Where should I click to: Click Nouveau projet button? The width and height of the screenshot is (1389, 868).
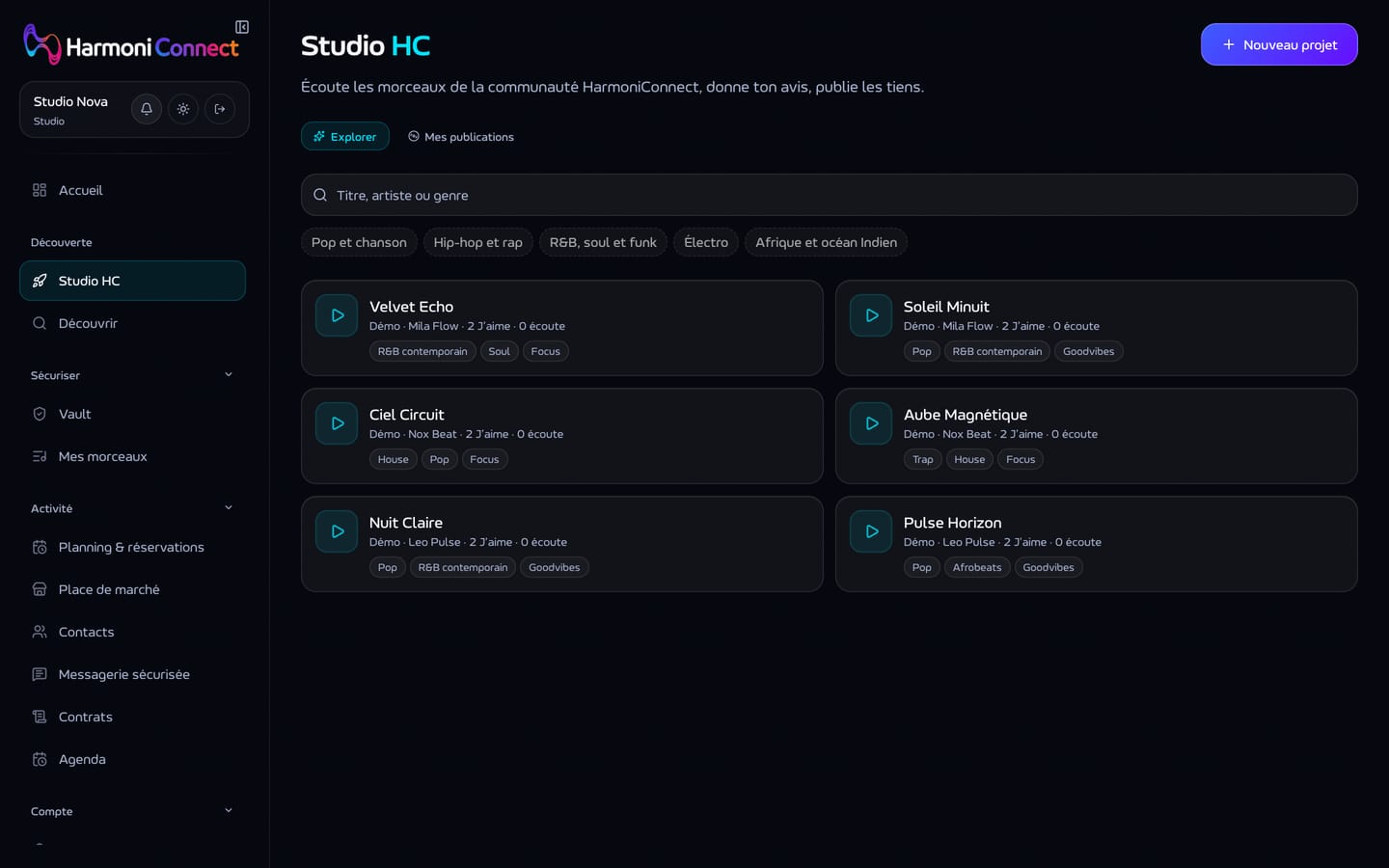click(1279, 44)
